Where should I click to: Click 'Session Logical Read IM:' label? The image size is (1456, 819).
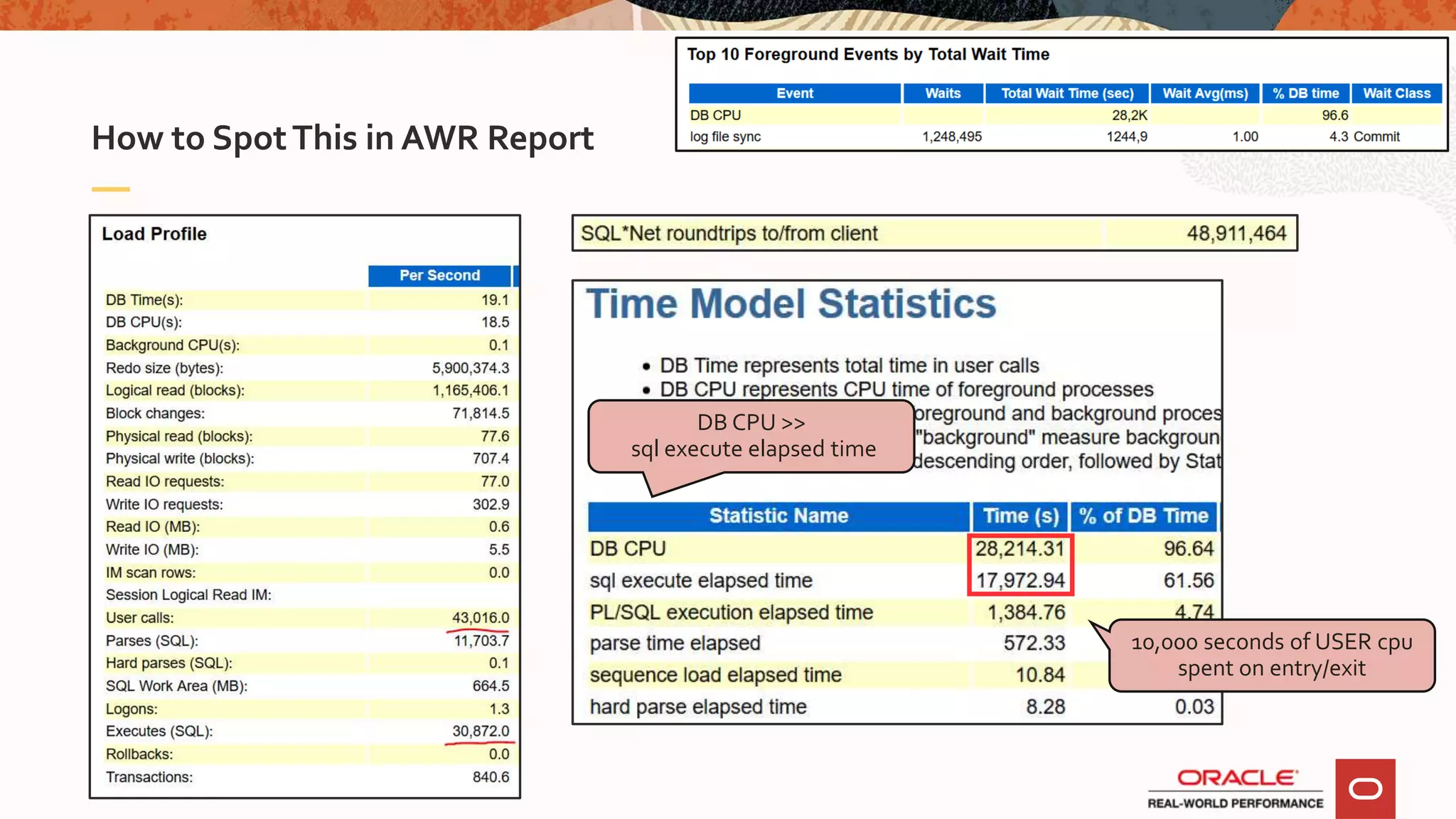pyautogui.click(x=188, y=595)
